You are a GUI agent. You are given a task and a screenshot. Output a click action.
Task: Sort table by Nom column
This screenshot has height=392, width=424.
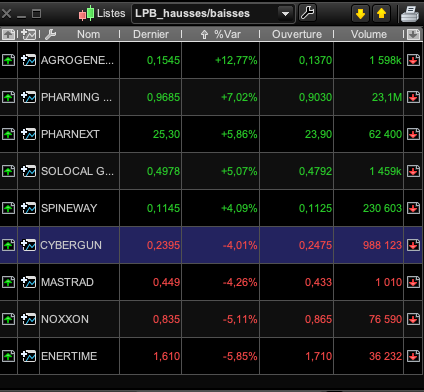tap(88, 34)
